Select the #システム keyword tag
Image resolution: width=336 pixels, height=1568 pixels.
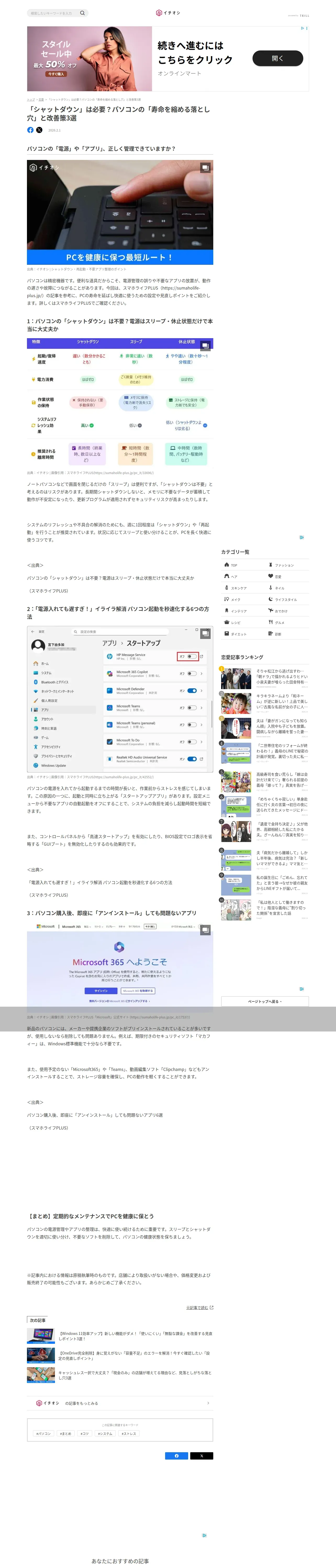click(x=105, y=1433)
